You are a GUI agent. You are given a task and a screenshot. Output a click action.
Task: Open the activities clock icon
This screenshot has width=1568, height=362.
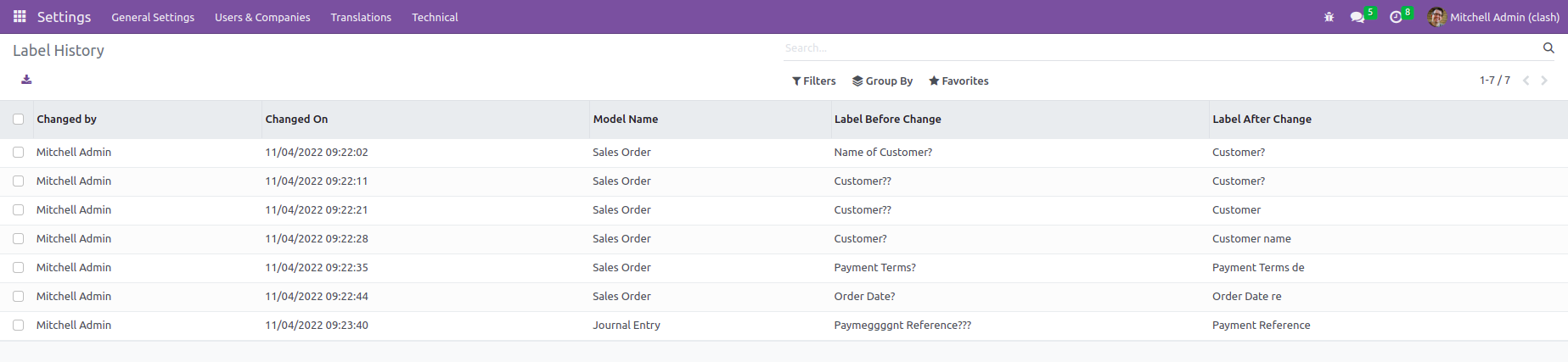[x=1396, y=17]
